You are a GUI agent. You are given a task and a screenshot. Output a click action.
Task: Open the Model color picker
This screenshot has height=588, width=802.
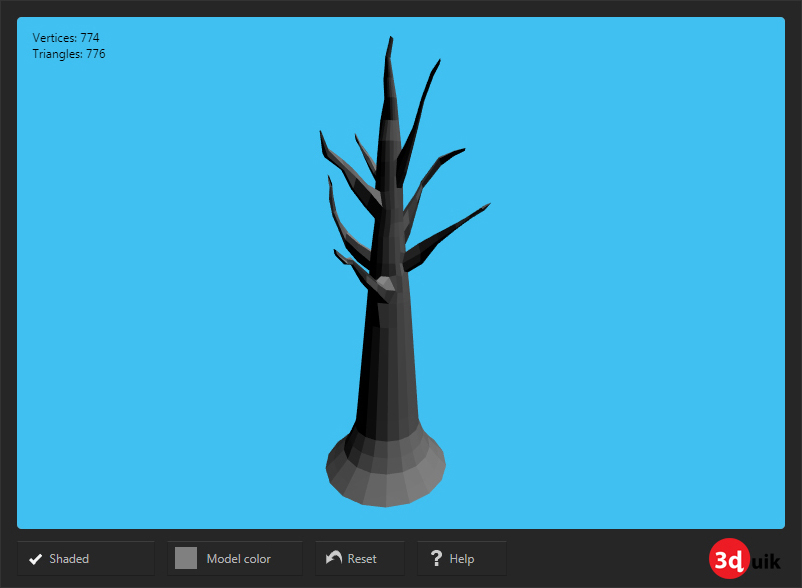pyautogui.click(x=234, y=558)
